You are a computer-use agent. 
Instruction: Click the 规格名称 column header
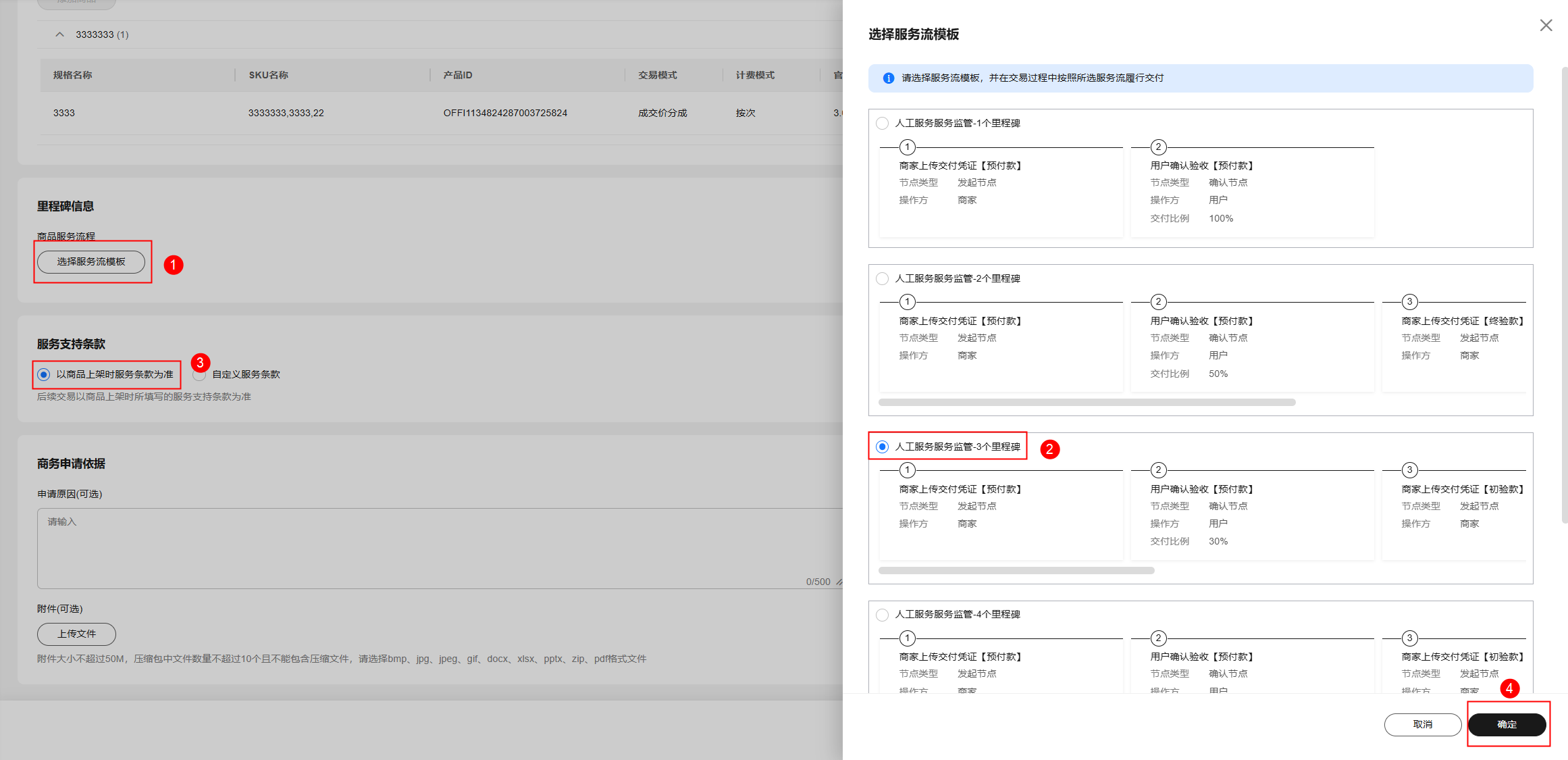pos(72,75)
